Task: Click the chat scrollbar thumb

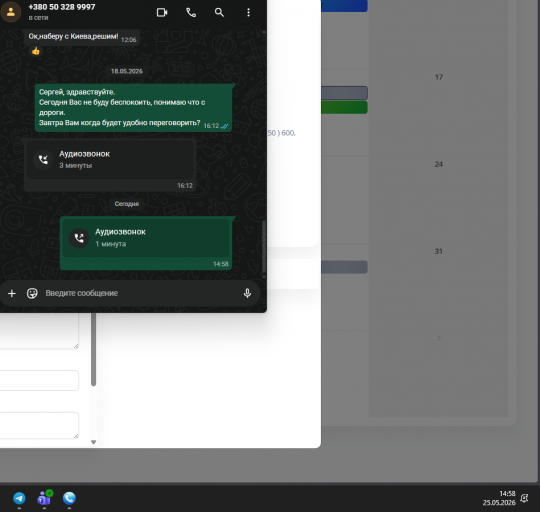Action: pyautogui.click(x=264, y=246)
